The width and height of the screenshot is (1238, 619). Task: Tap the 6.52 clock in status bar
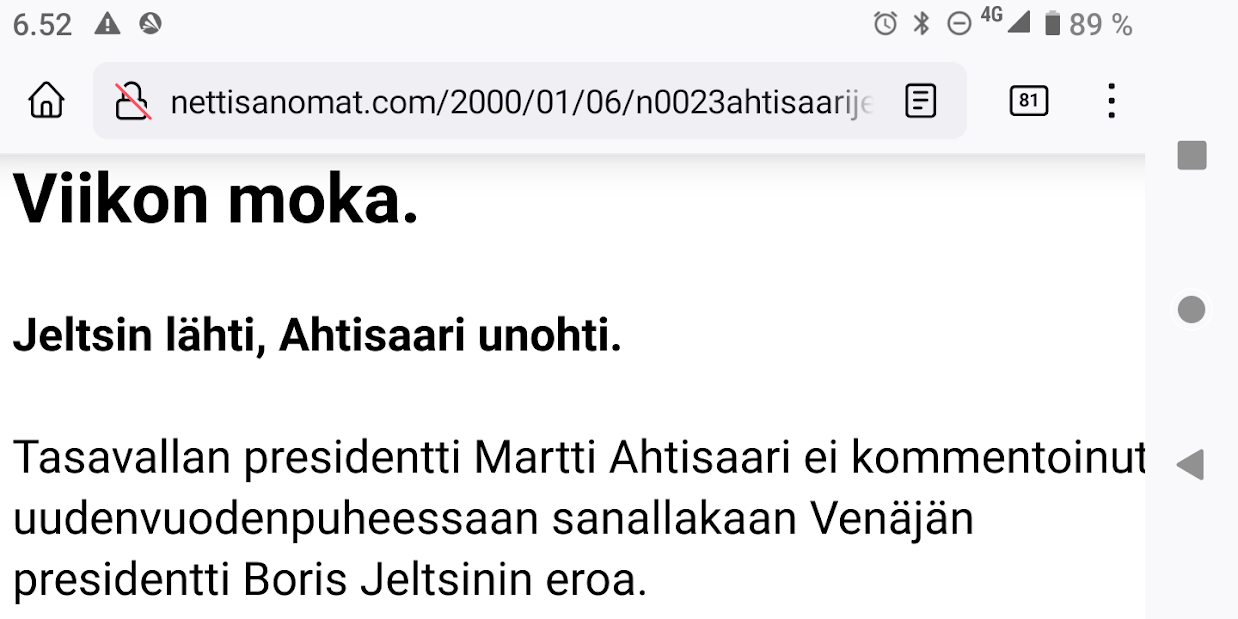42,25
